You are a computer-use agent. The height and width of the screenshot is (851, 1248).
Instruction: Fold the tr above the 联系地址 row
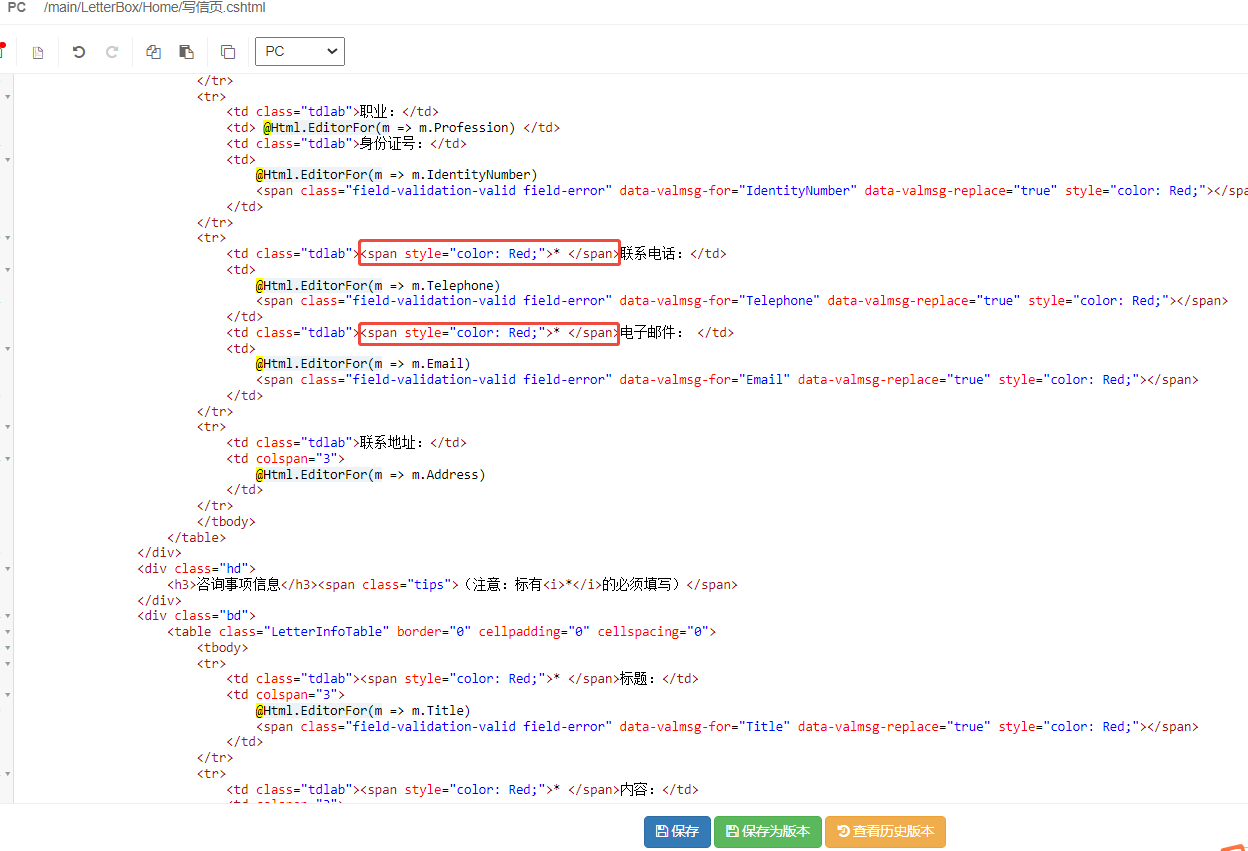click(x=8, y=427)
